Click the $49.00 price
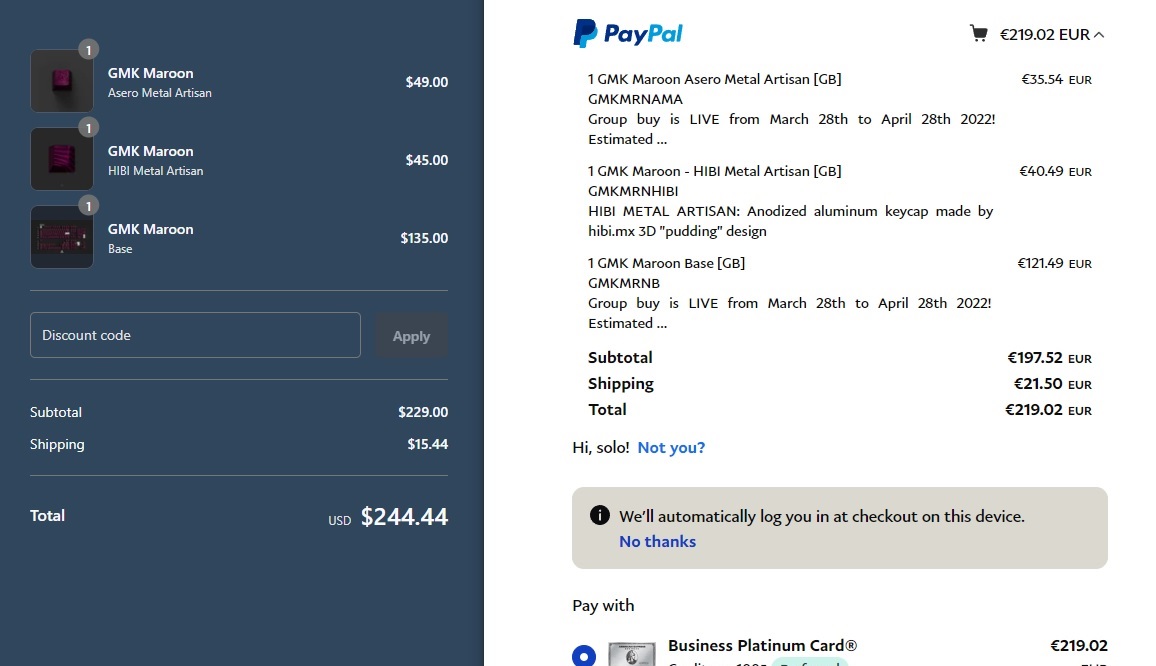The width and height of the screenshot is (1156, 666). coord(426,82)
